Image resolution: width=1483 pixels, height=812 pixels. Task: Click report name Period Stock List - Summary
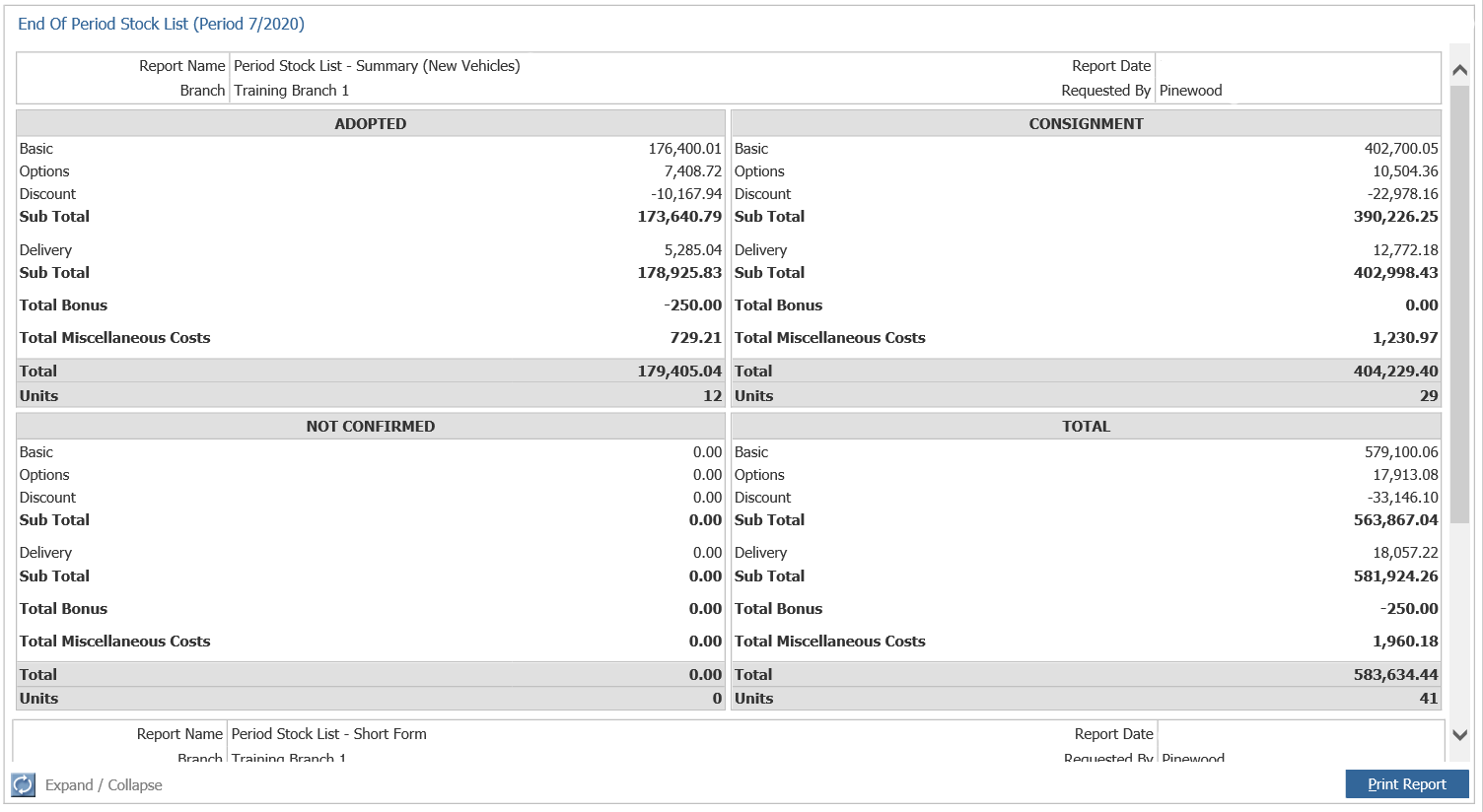tap(377, 66)
